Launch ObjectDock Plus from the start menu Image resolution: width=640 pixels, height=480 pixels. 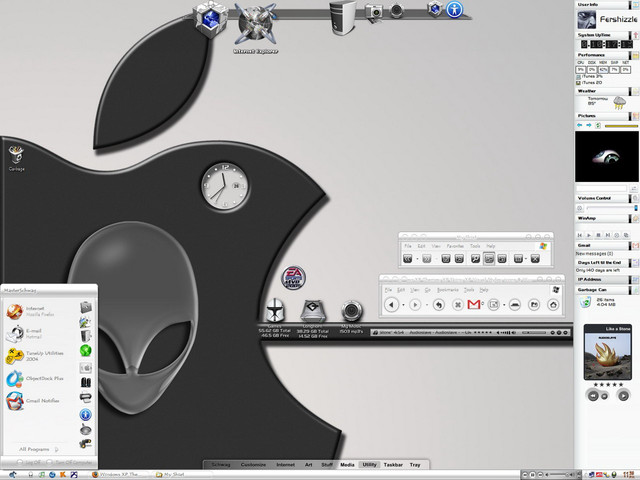[x=35, y=379]
